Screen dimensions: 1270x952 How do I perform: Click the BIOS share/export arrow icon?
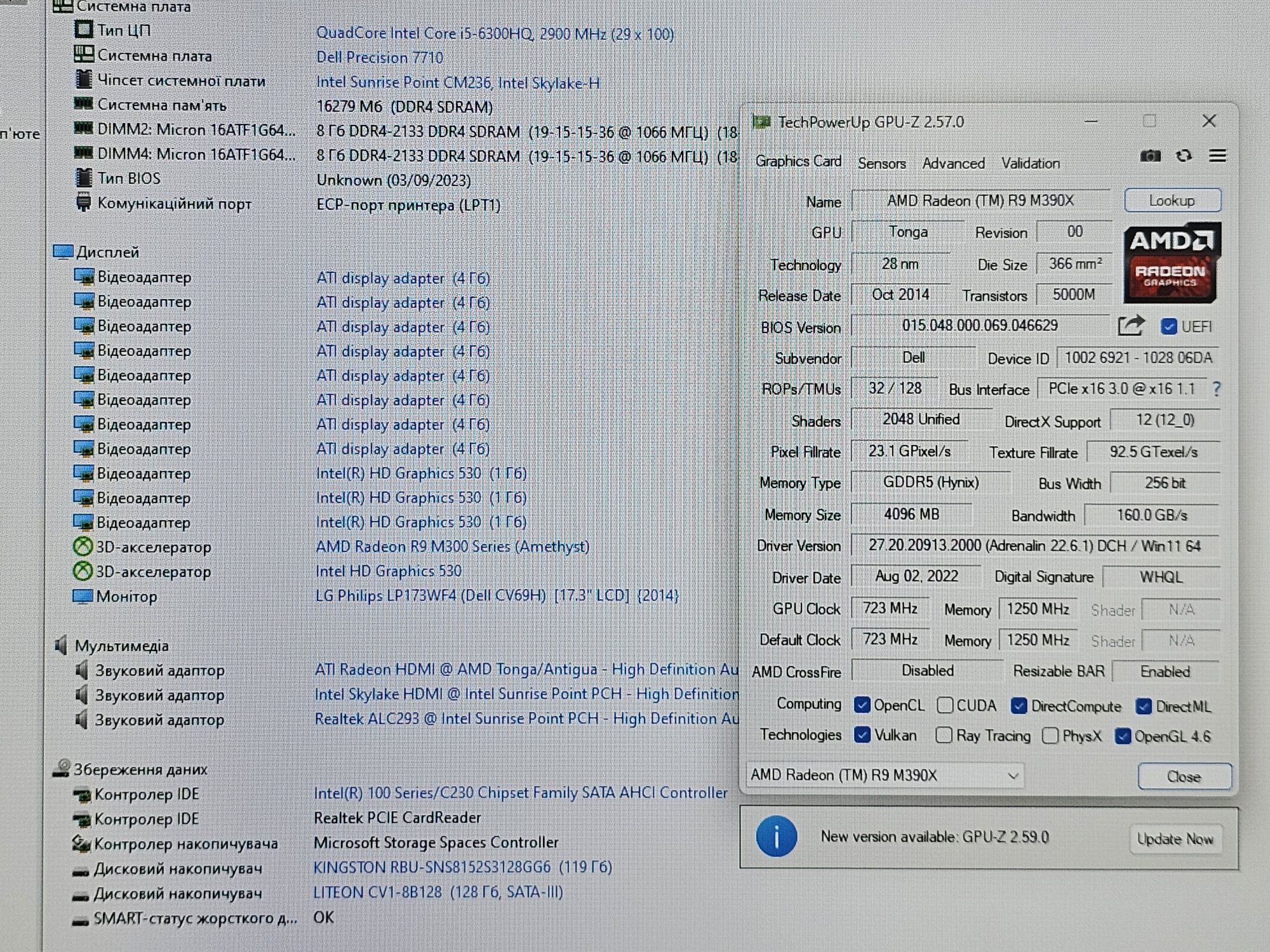point(1131,326)
